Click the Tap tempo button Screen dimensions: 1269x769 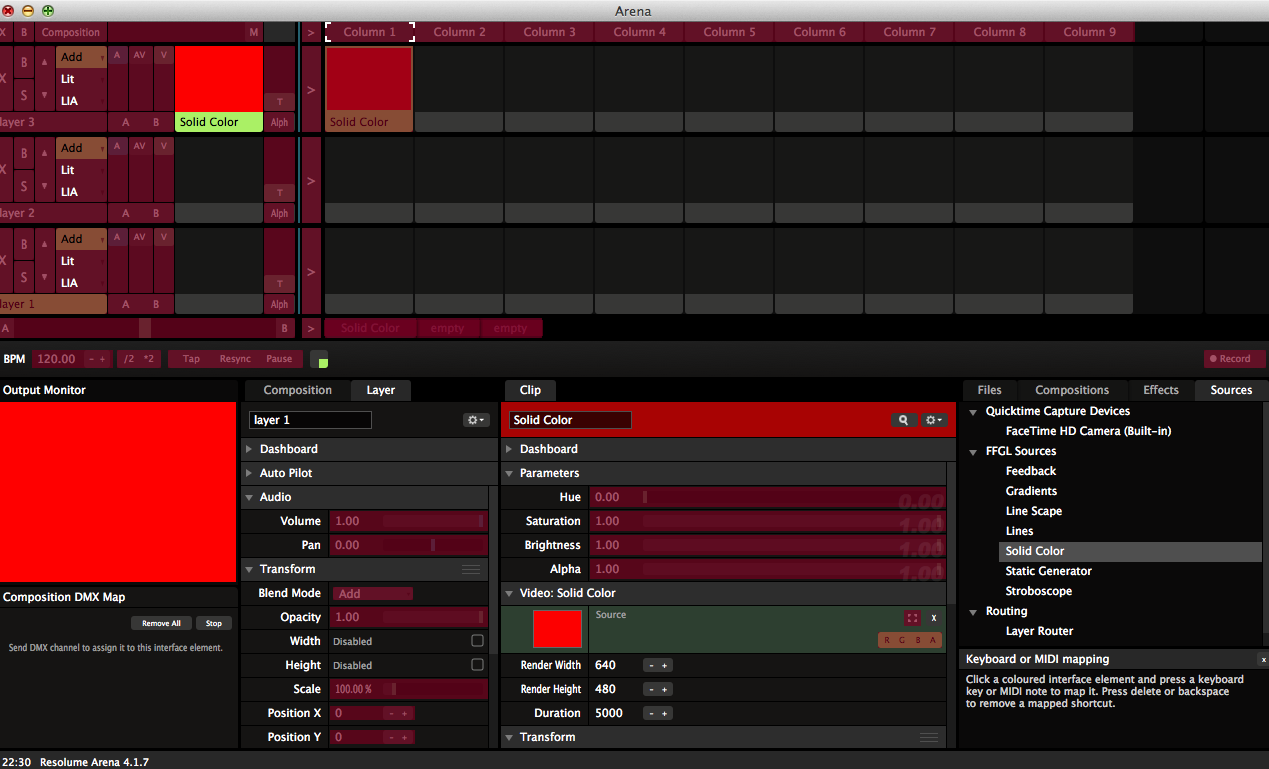tap(191, 359)
